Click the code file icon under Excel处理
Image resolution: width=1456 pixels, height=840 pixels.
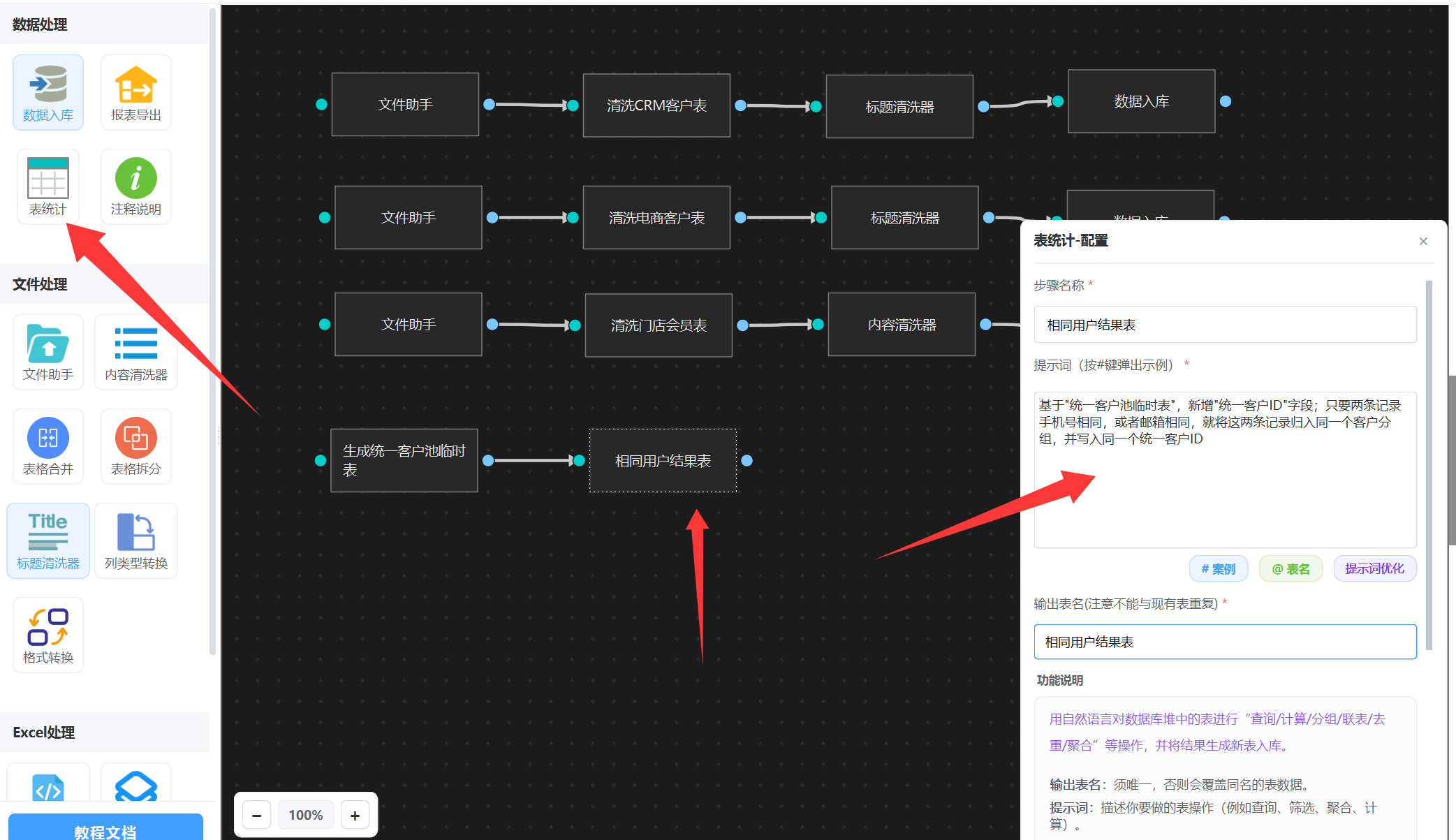pos(48,788)
